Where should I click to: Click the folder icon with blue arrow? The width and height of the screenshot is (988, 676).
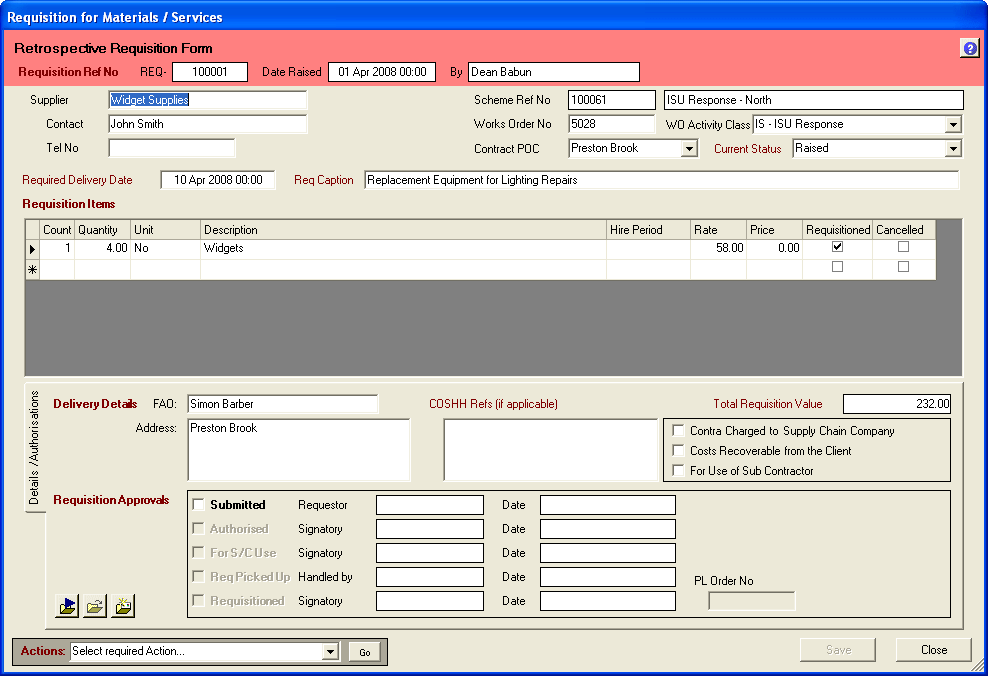point(67,605)
